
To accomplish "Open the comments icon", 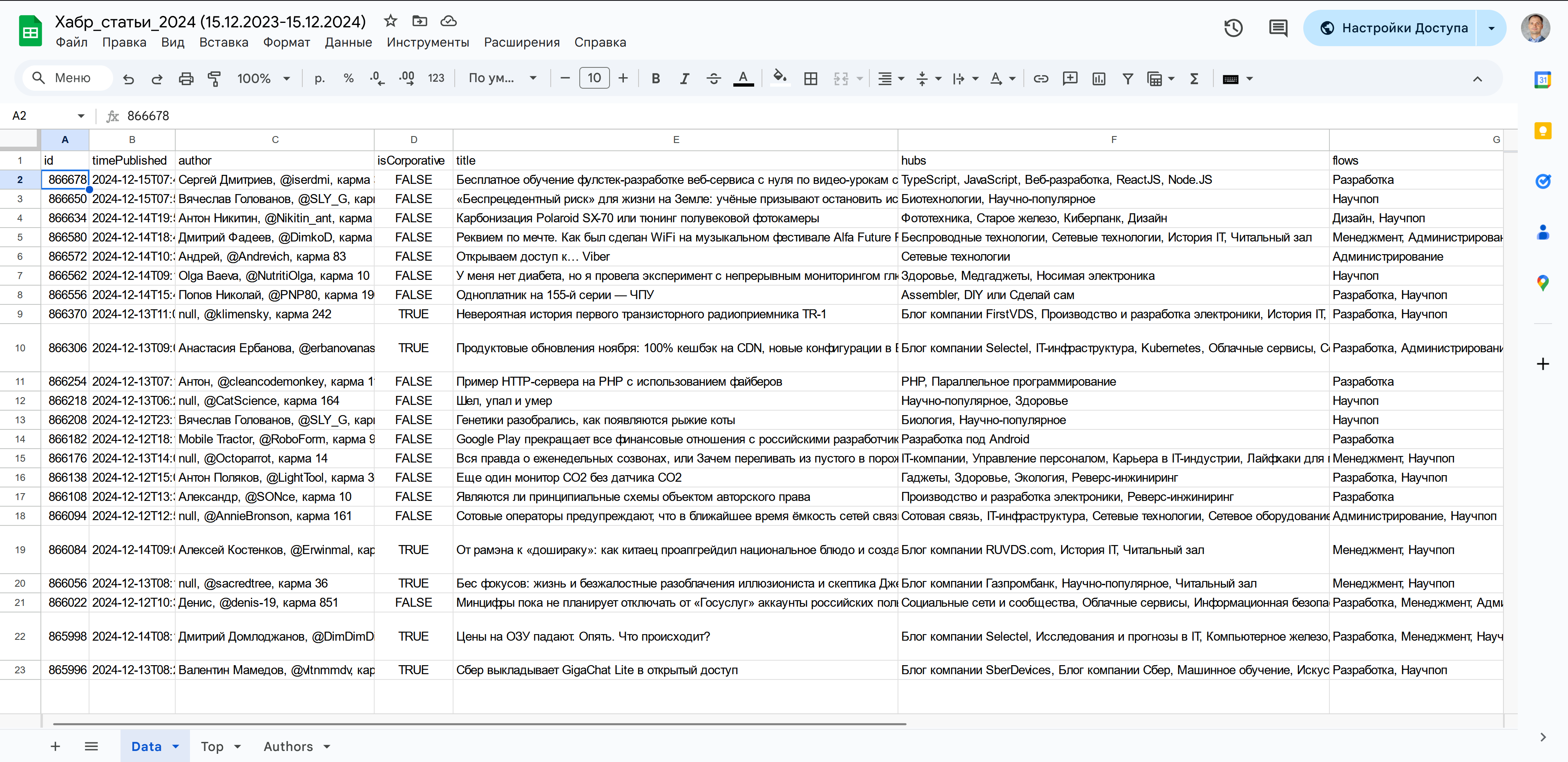I will tap(1278, 28).
